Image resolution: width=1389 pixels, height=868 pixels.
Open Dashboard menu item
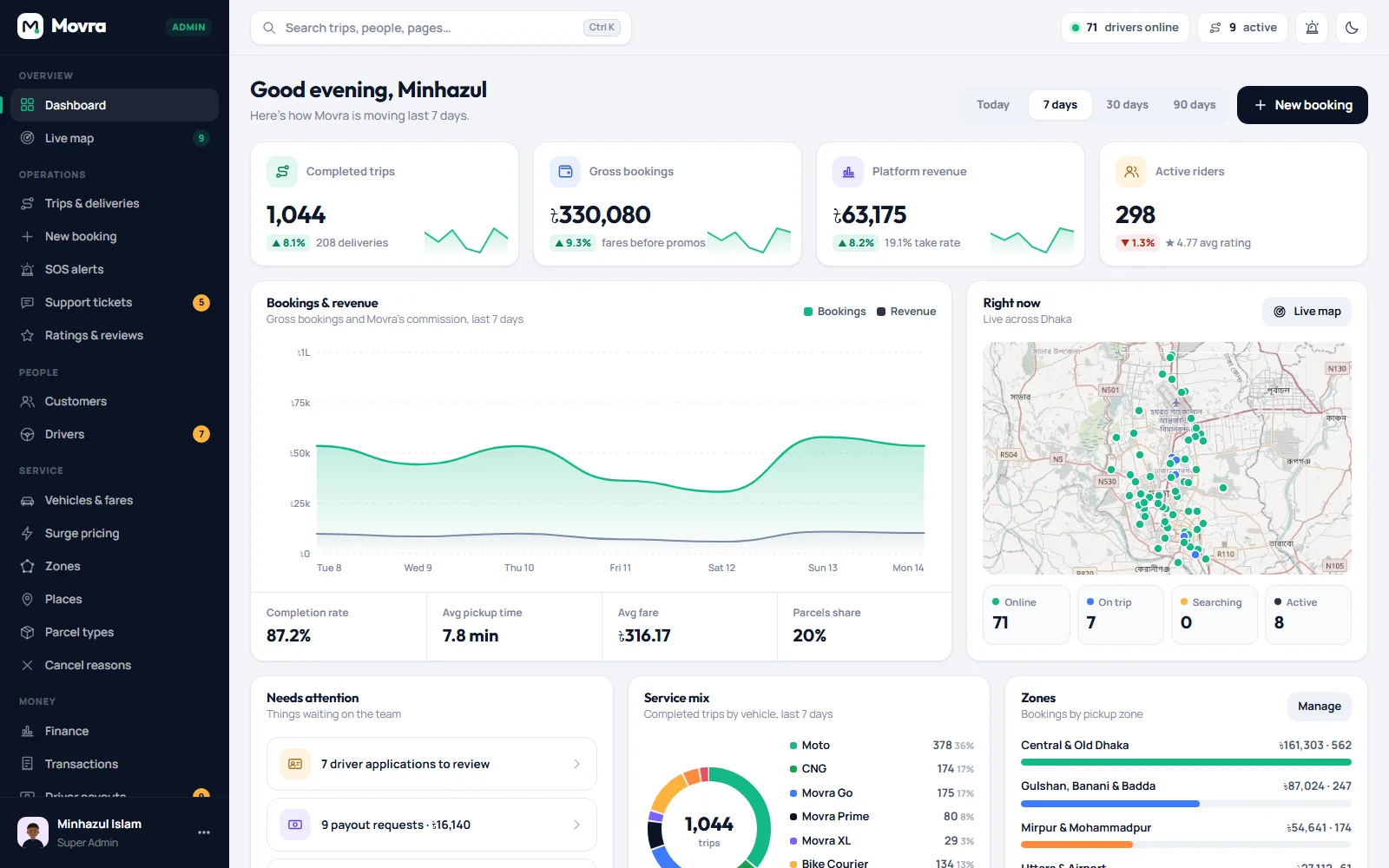(x=115, y=105)
